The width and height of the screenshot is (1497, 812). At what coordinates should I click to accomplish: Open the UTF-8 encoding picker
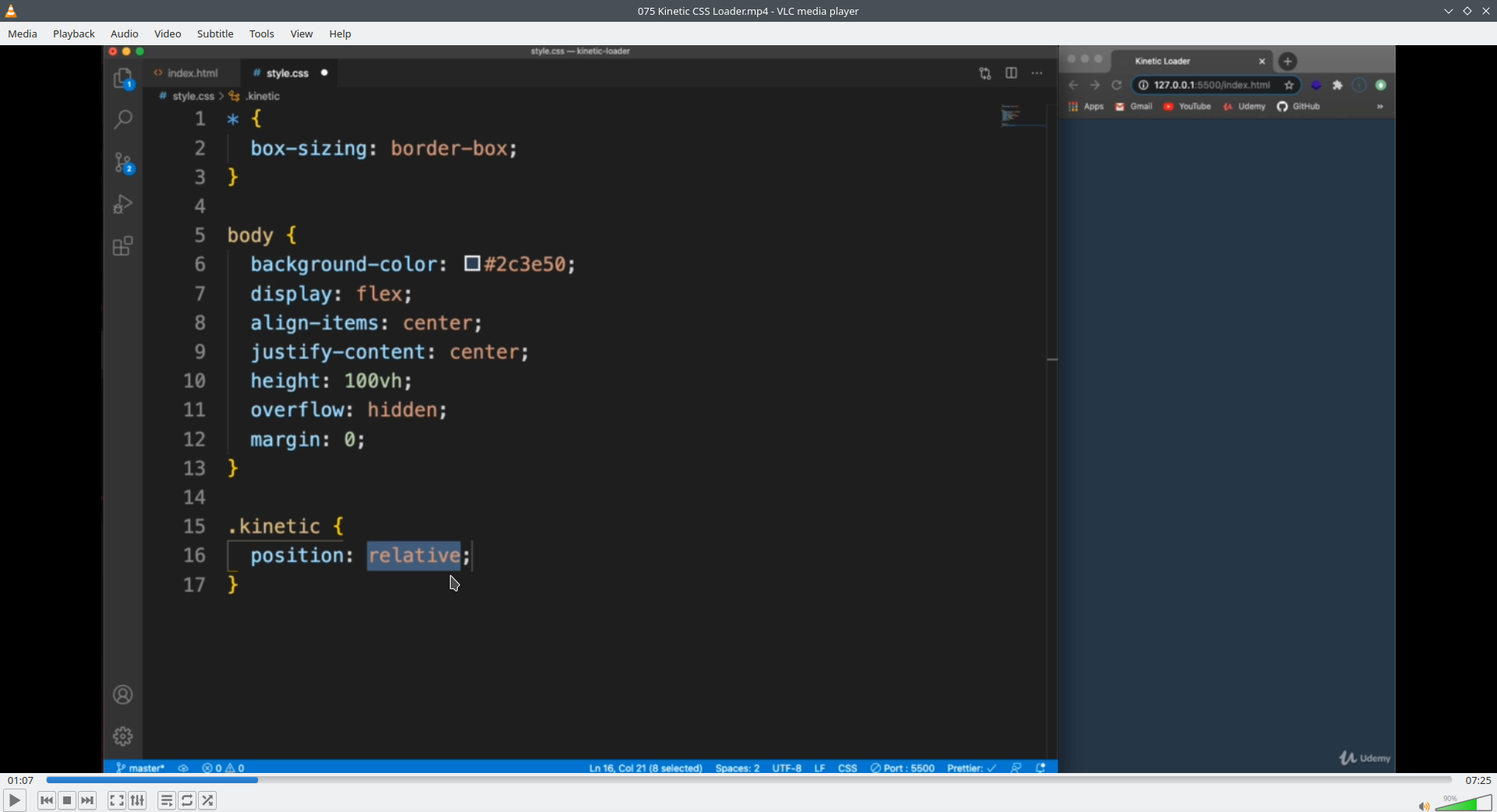click(787, 768)
